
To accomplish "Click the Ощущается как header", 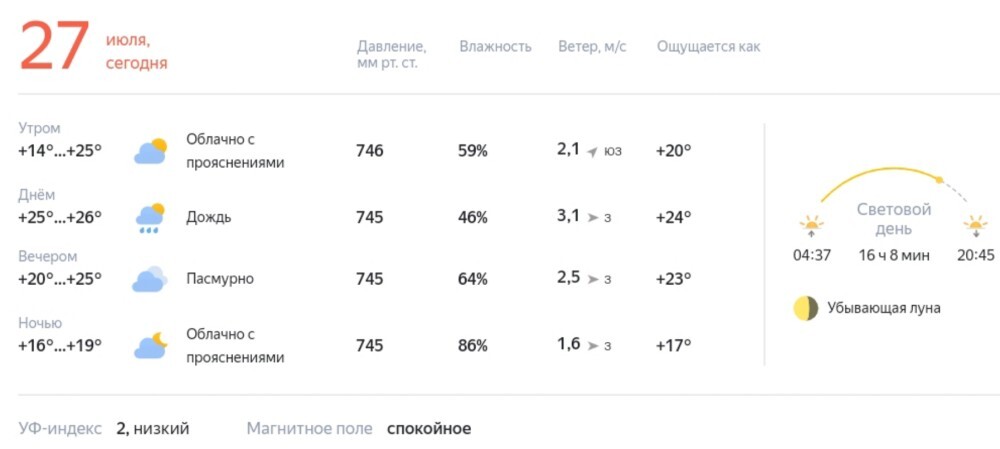I will tap(709, 47).
